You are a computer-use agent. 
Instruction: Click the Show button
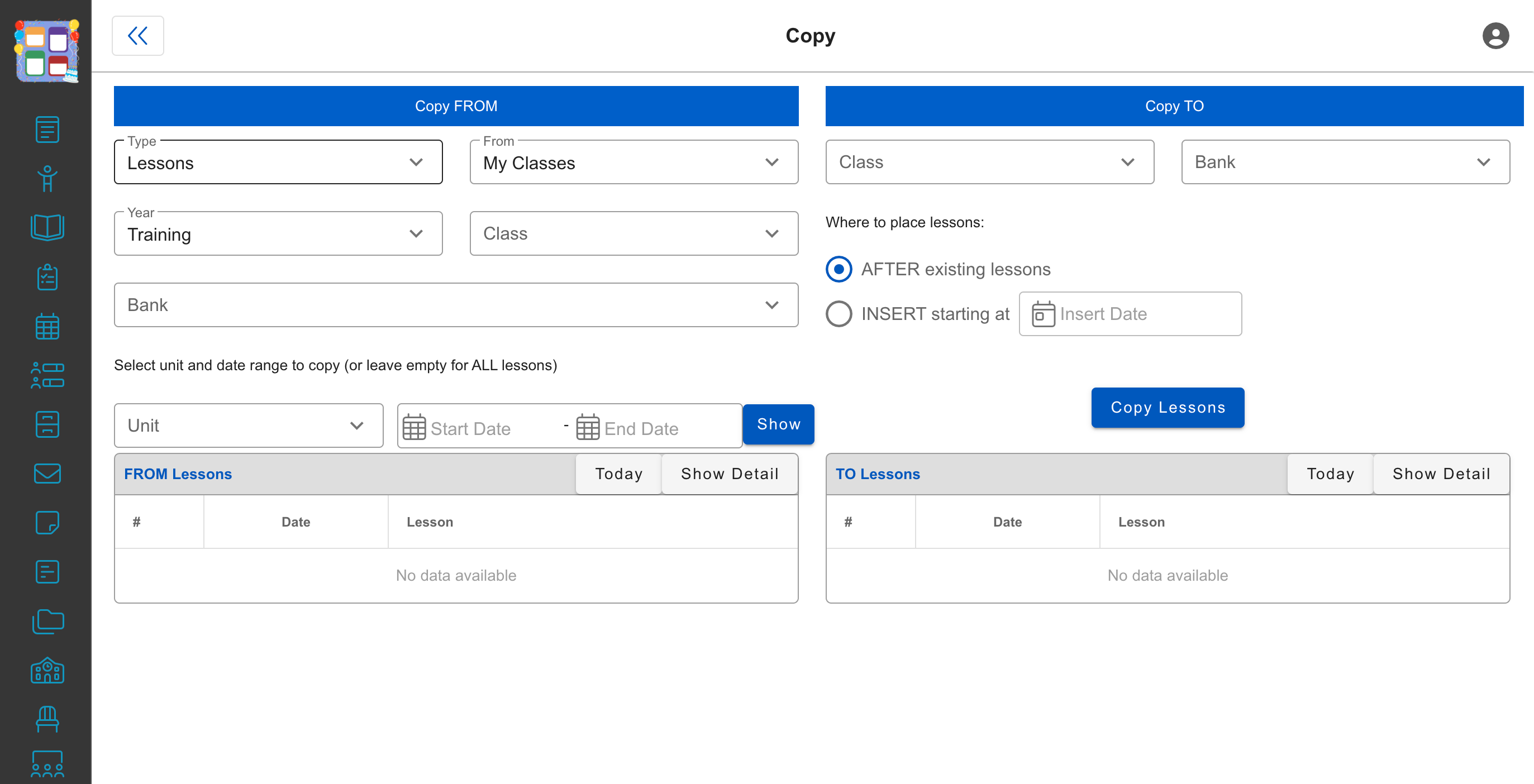click(x=778, y=424)
